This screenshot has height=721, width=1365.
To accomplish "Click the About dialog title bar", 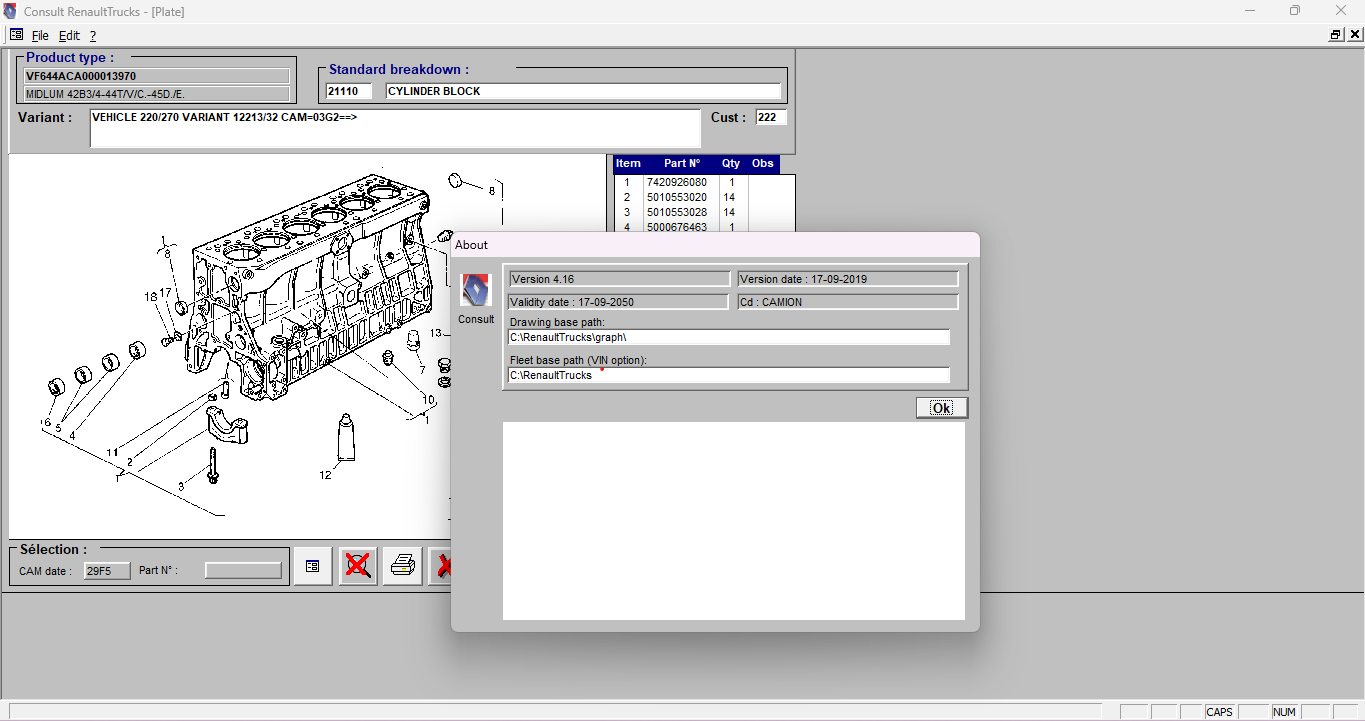I will pyautogui.click(x=715, y=245).
